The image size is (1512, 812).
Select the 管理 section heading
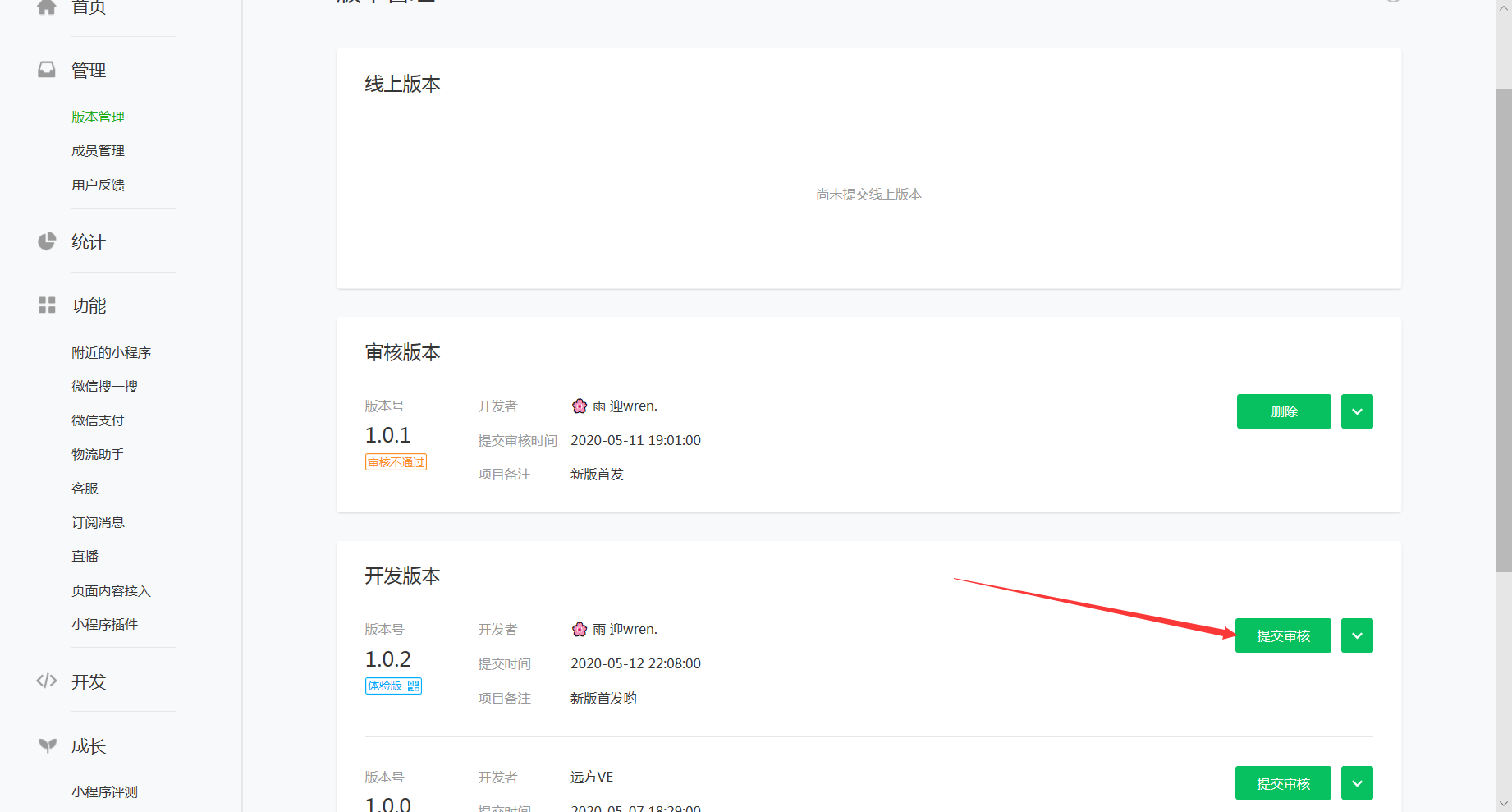pyautogui.click(x=89, y=70)
